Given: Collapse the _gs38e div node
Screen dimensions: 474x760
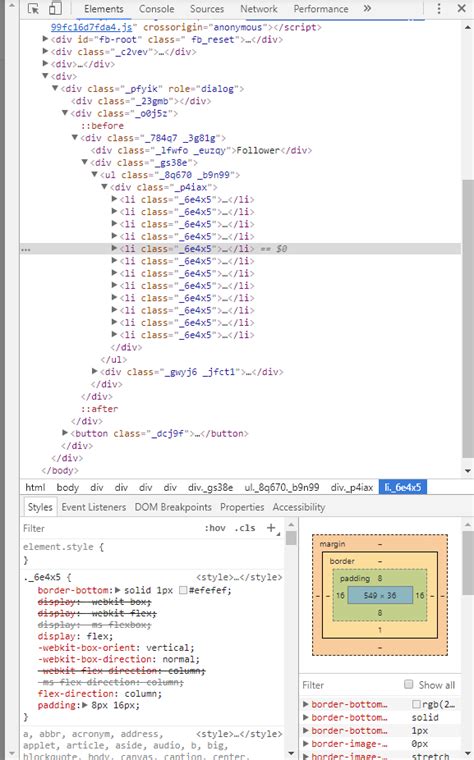Looking at the screenshot, I should [85, 162].
